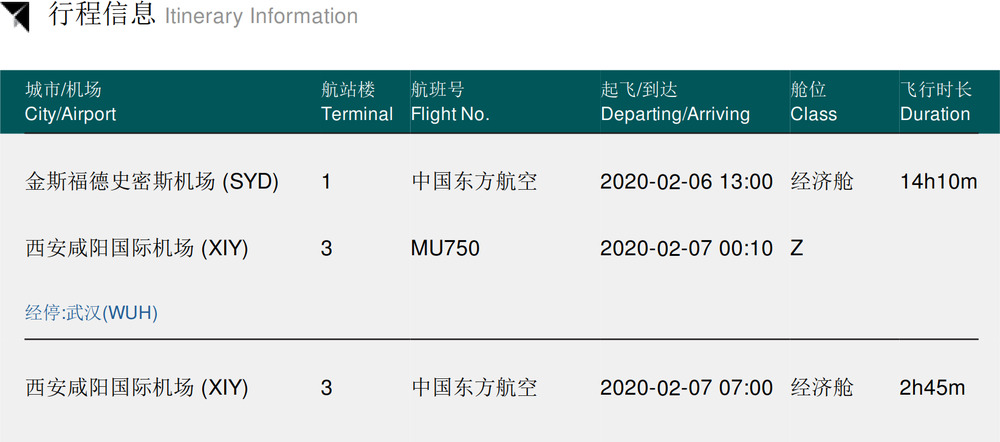
Task: Click the Departing/Arriving column header
Action: point(675,102)
